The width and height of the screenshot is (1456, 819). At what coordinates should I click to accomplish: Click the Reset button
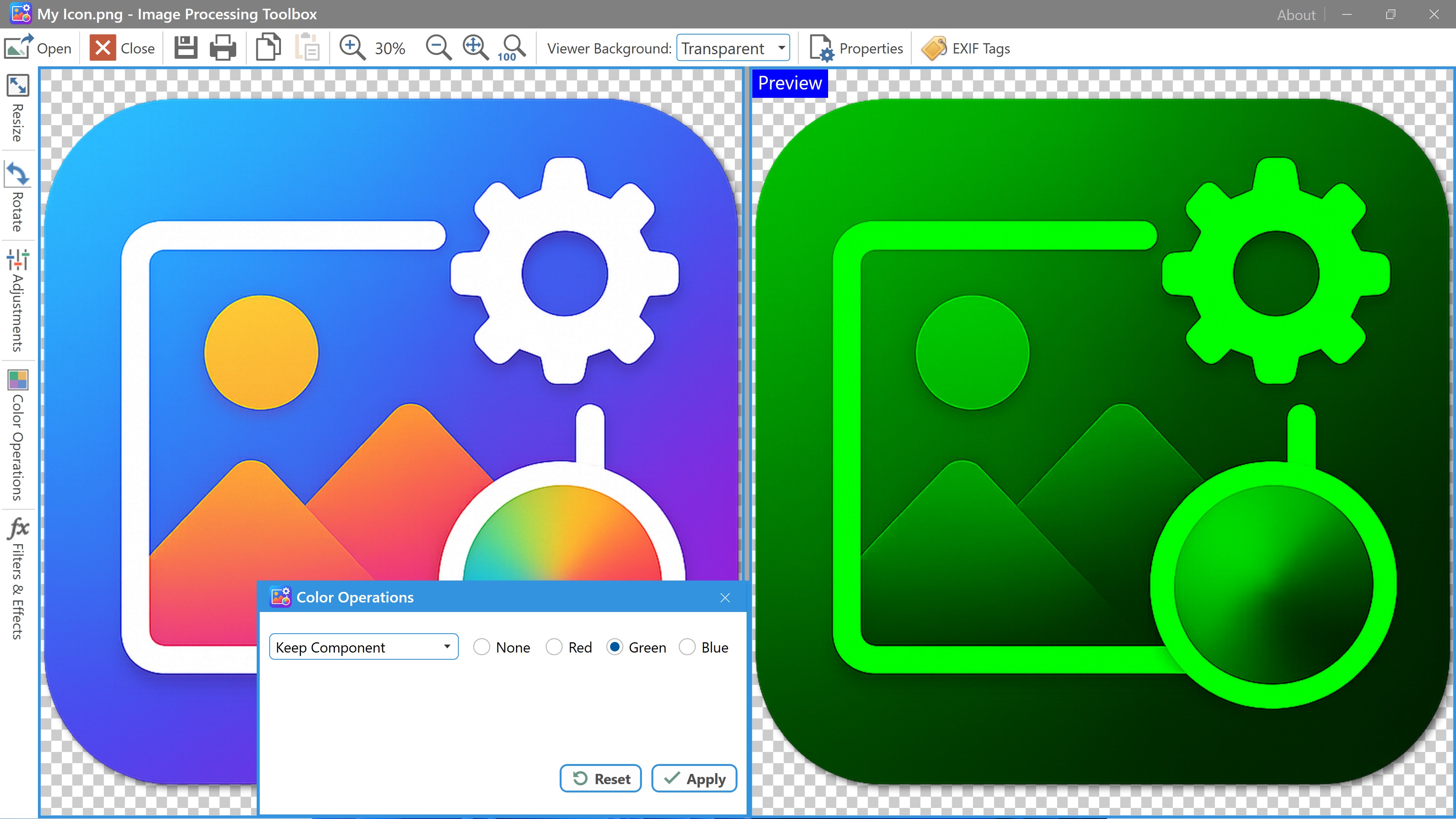coord(600,779)
